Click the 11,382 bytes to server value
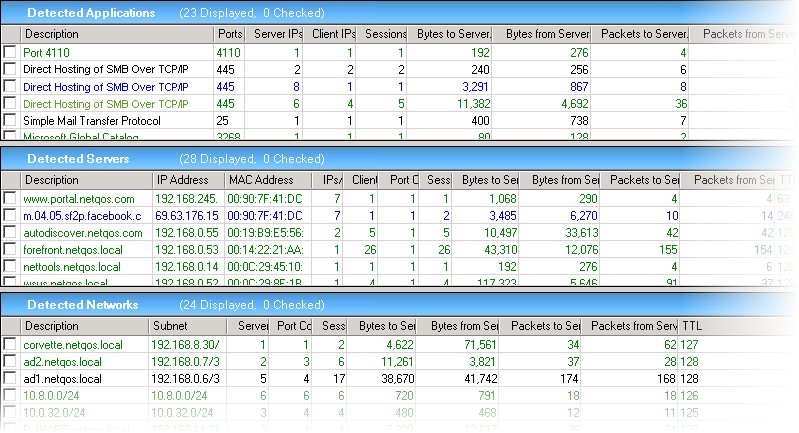The image size is (799, 433). 473,104
